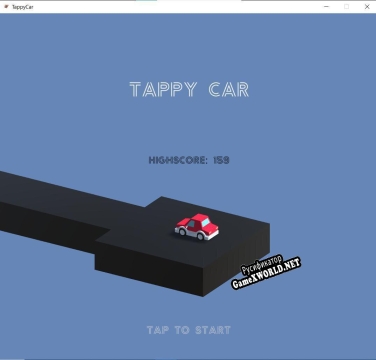Viewport: 376px width, 360px height.
Task: Click the TAPPY CAR game title
Action: [189, 90]
